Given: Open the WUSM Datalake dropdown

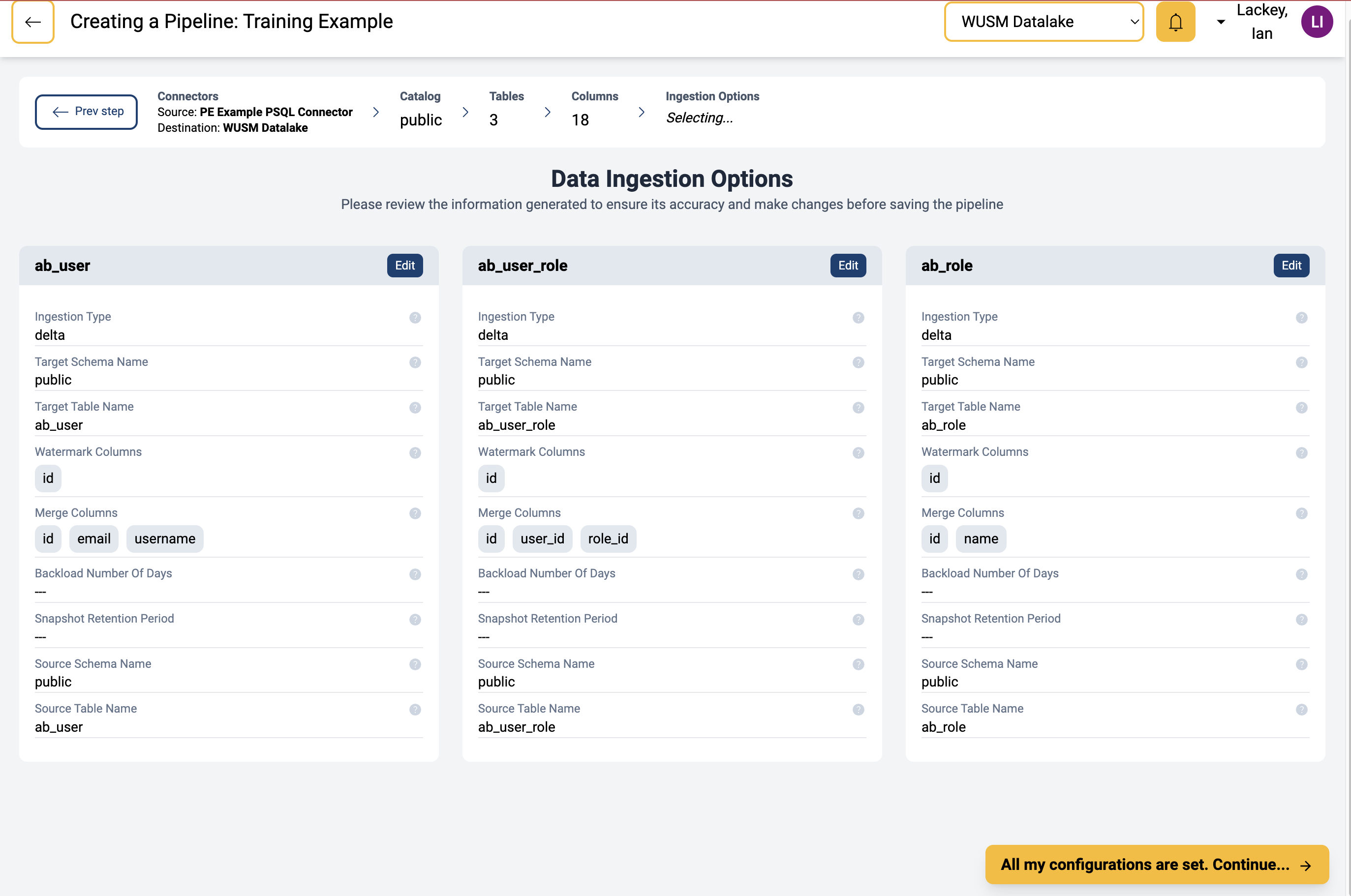Looking at the screenshot, I should coord(1044,22).
